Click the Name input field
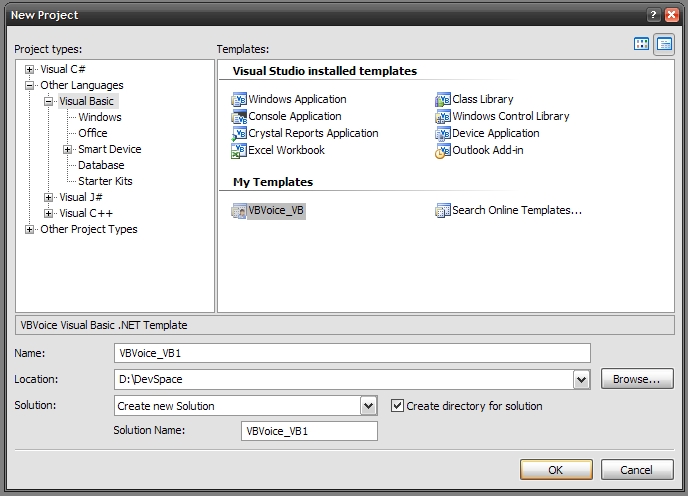Viewport: 688px width, 496px height. (x=352, y=353)
